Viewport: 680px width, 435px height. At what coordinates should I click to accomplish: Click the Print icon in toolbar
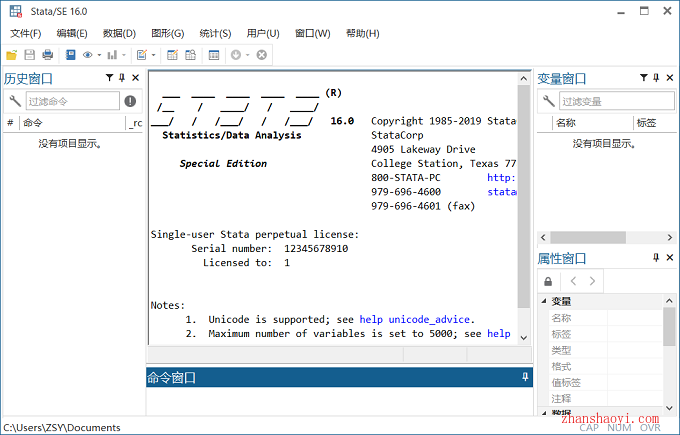click(x=47, y=55)
